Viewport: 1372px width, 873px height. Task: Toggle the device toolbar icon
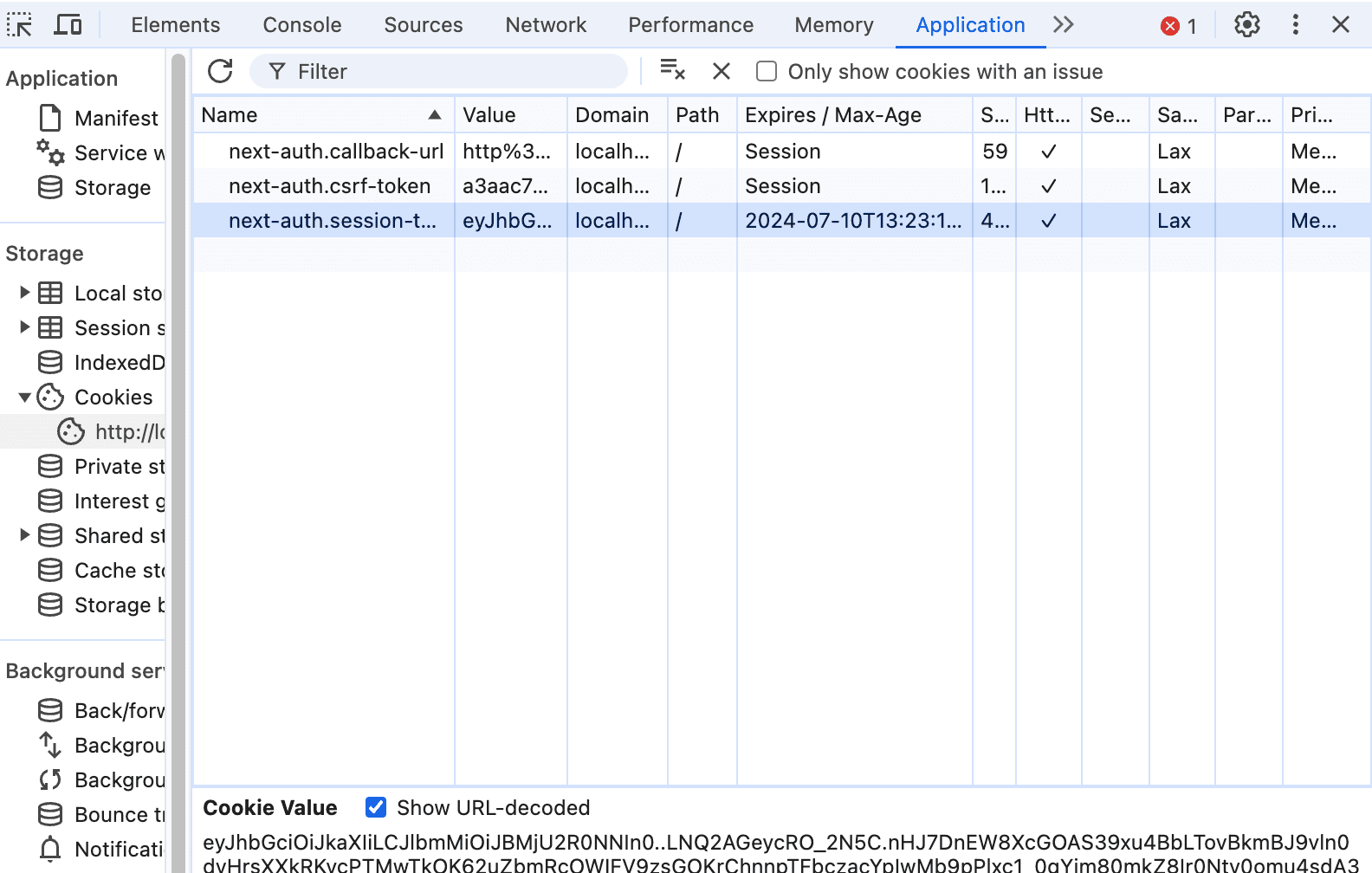(x=68, y=25)
